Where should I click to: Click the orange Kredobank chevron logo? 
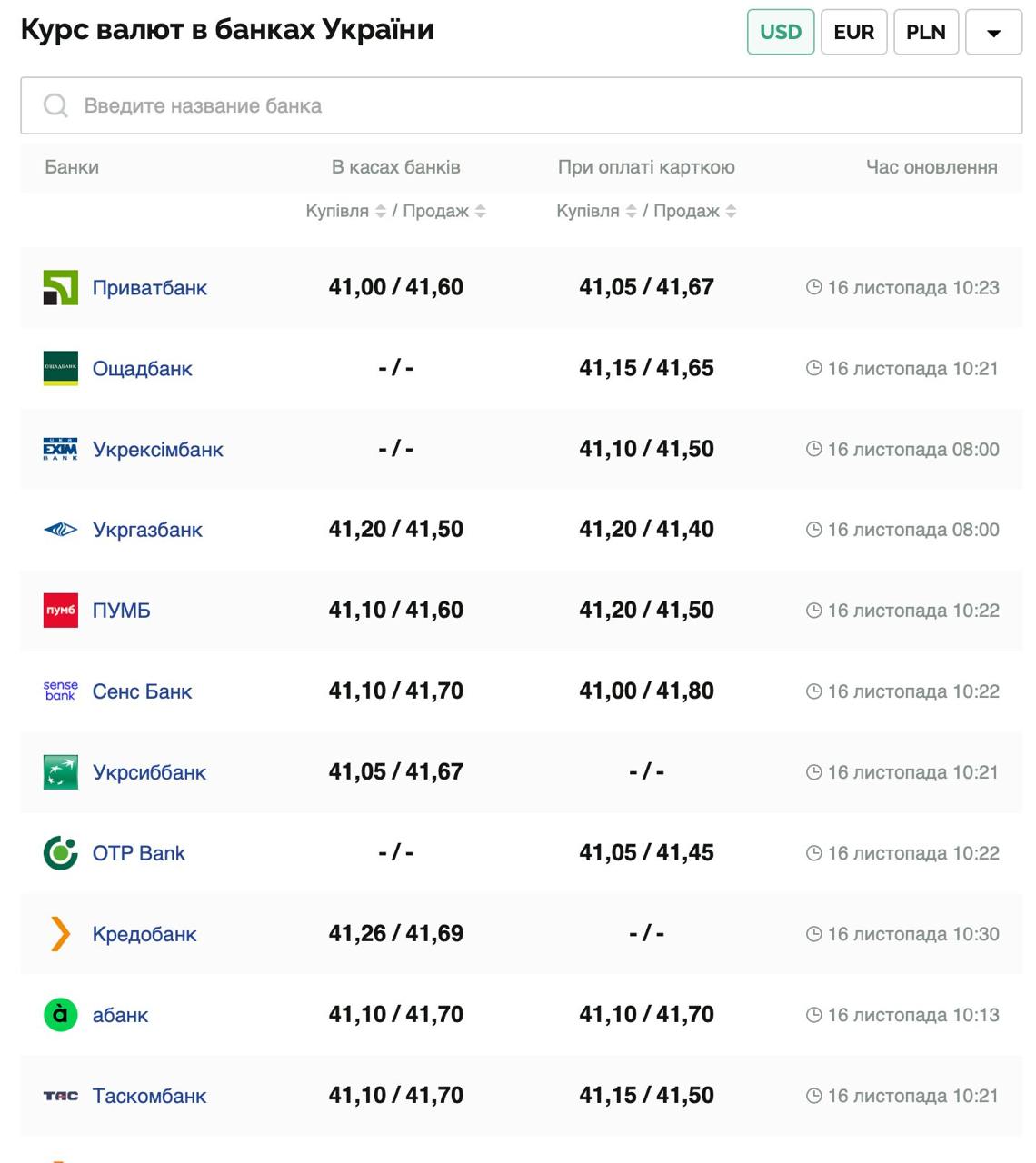tap(61, 934)
